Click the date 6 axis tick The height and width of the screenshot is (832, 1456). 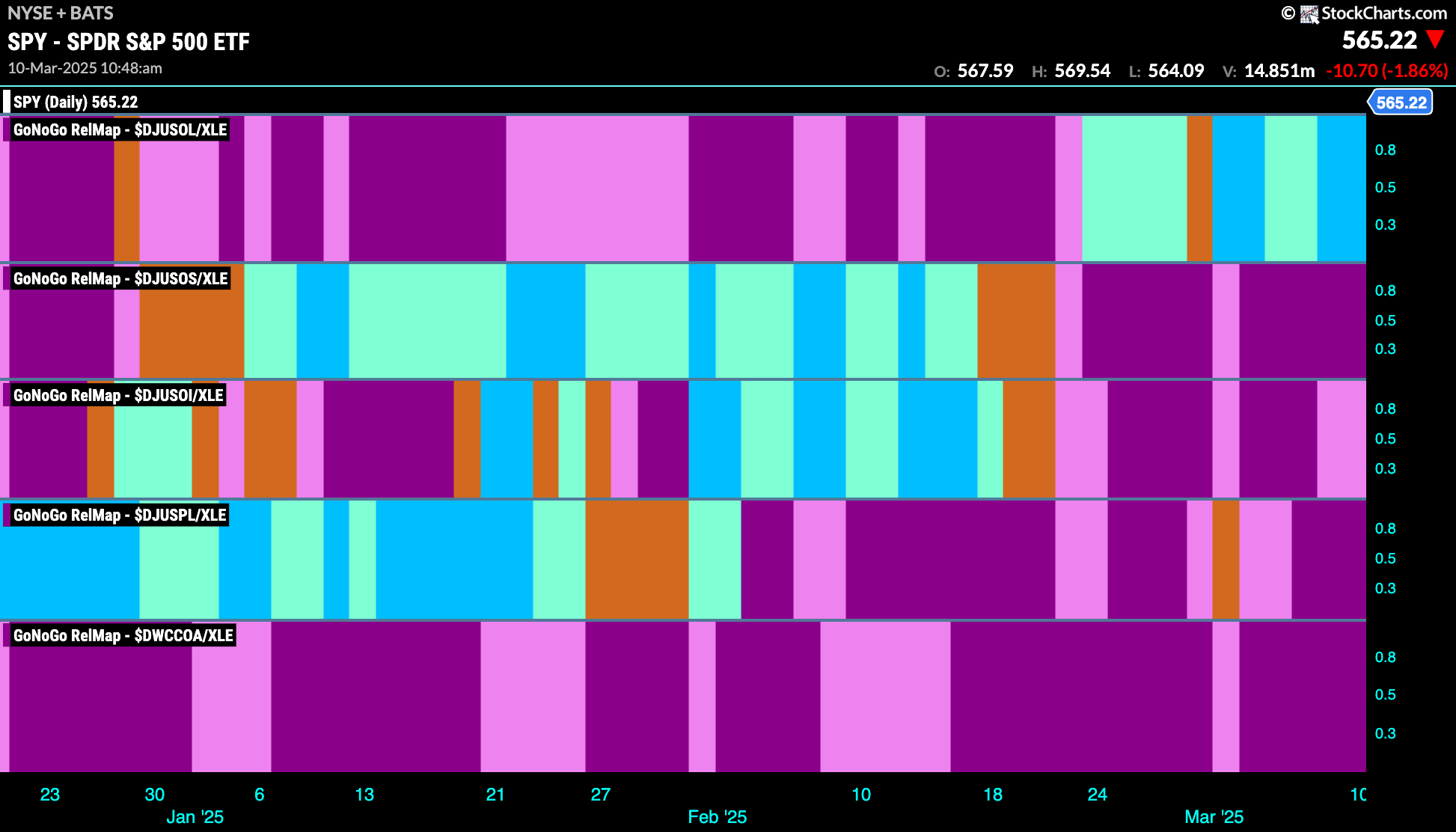click(x=260, y=795)
